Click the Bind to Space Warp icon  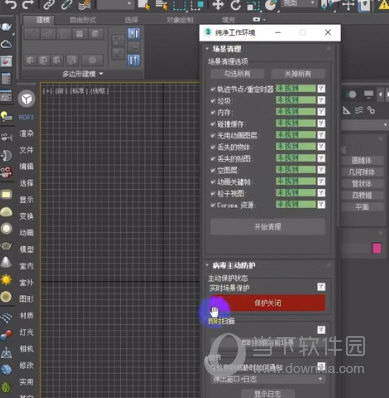click(x=85, y=4)
